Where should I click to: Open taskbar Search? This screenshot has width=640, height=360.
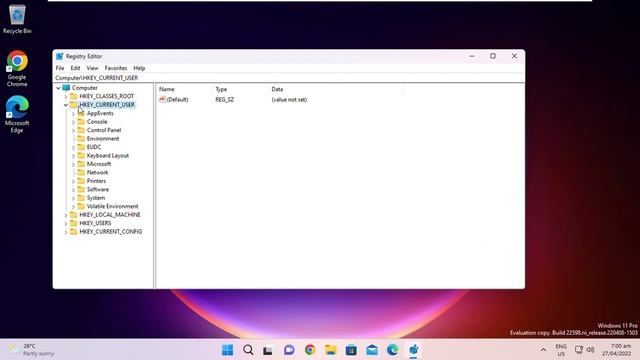click(248, 350)
